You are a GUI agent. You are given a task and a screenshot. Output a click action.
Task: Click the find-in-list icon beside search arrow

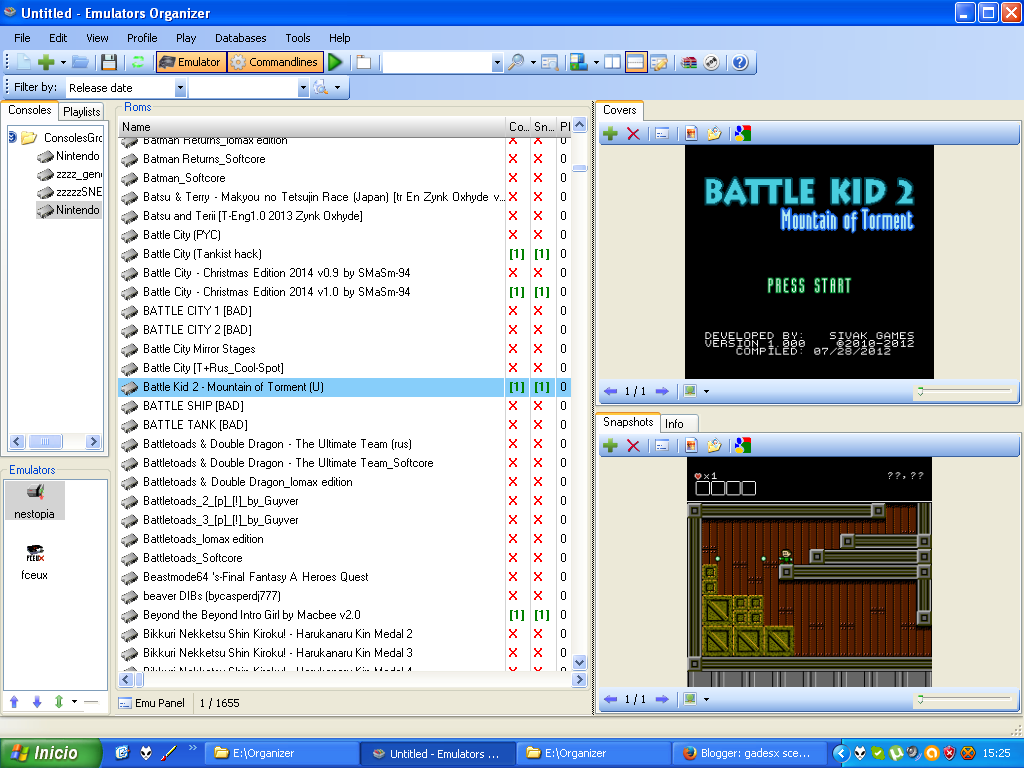[x=549, y=63]
